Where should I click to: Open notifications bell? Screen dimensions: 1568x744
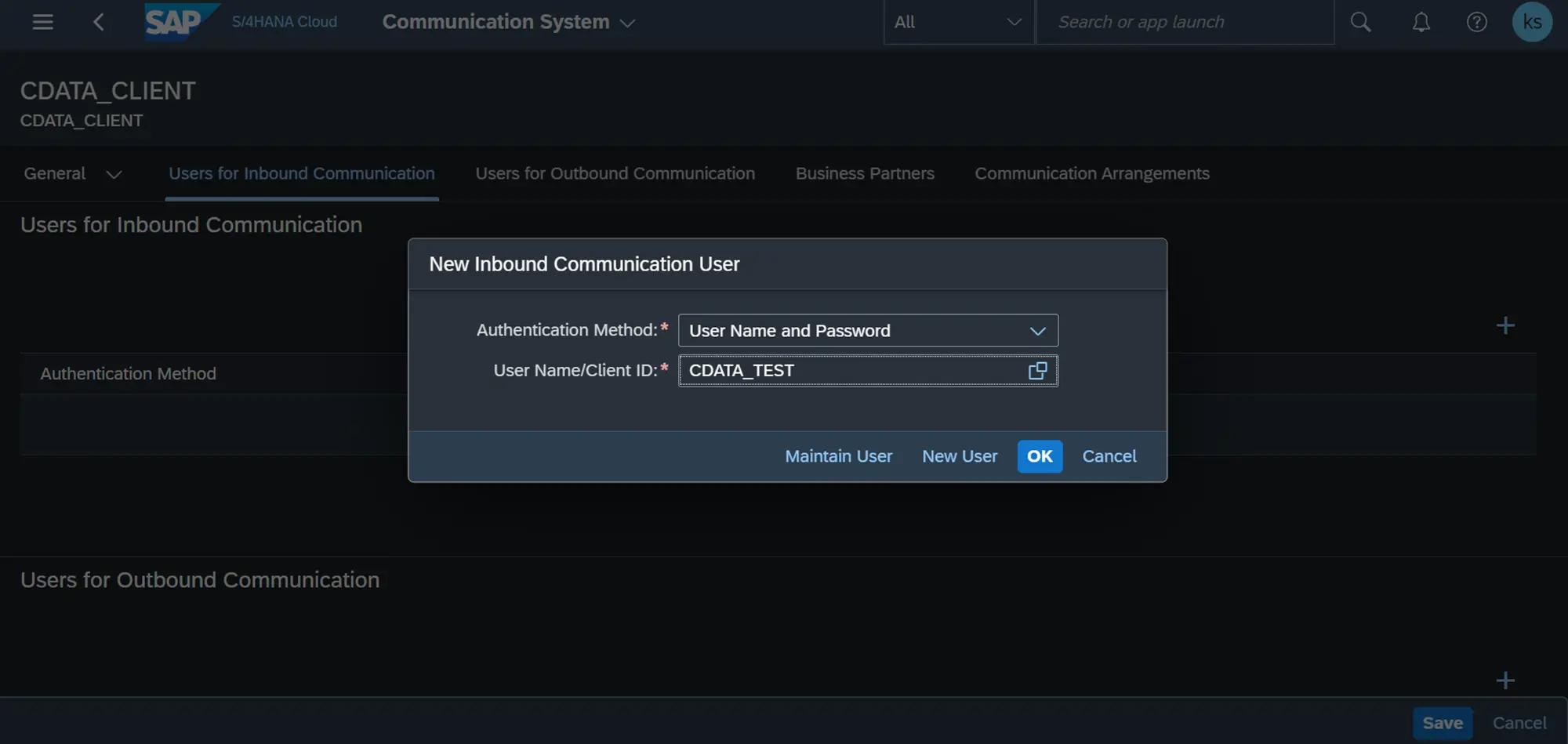1421,22
